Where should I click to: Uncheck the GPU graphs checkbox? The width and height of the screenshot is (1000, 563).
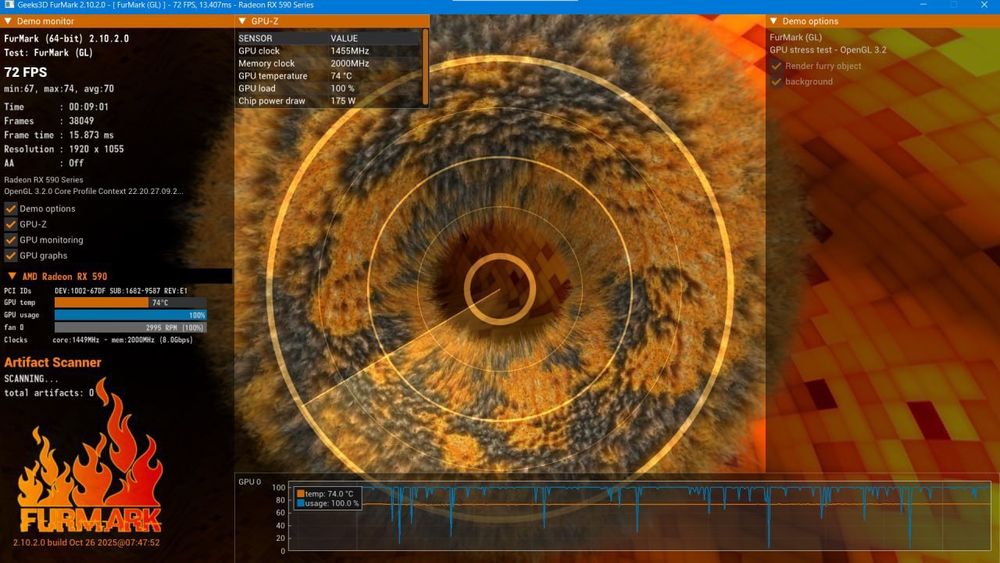pyautogui.click(x=11, y=256)
